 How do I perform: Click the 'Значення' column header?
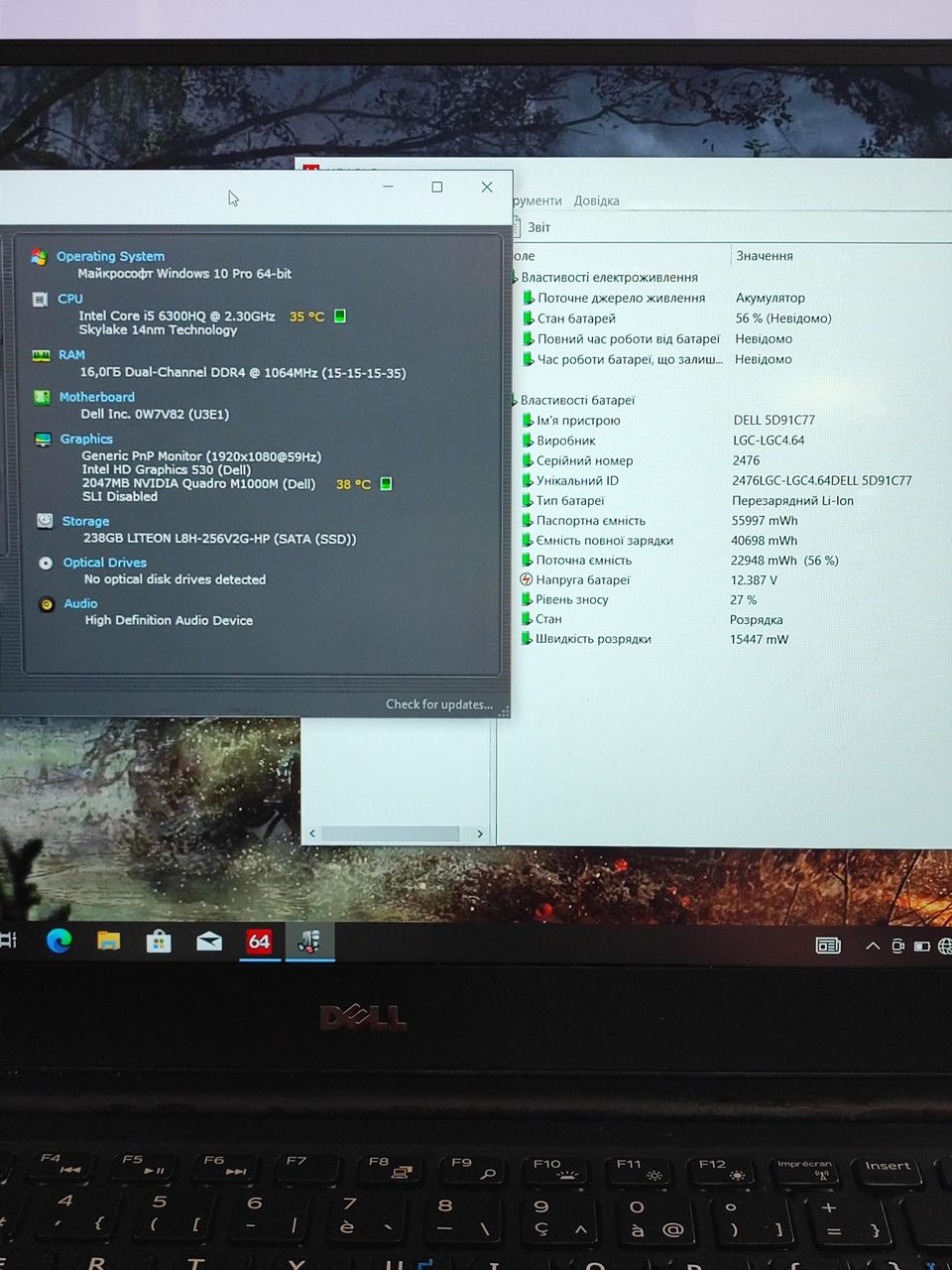[765, 256]
